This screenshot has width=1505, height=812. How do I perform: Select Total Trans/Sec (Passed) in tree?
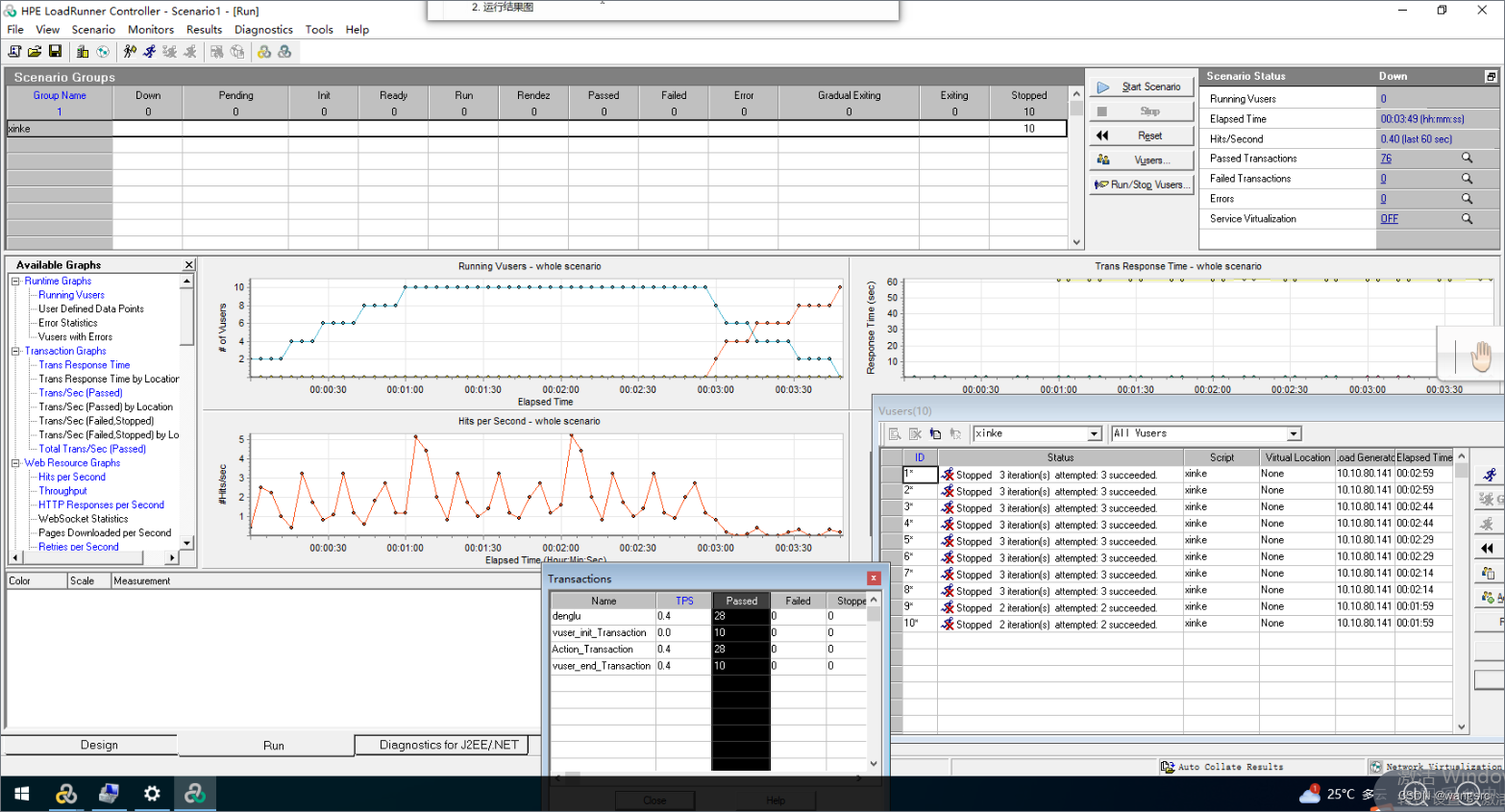92,449
